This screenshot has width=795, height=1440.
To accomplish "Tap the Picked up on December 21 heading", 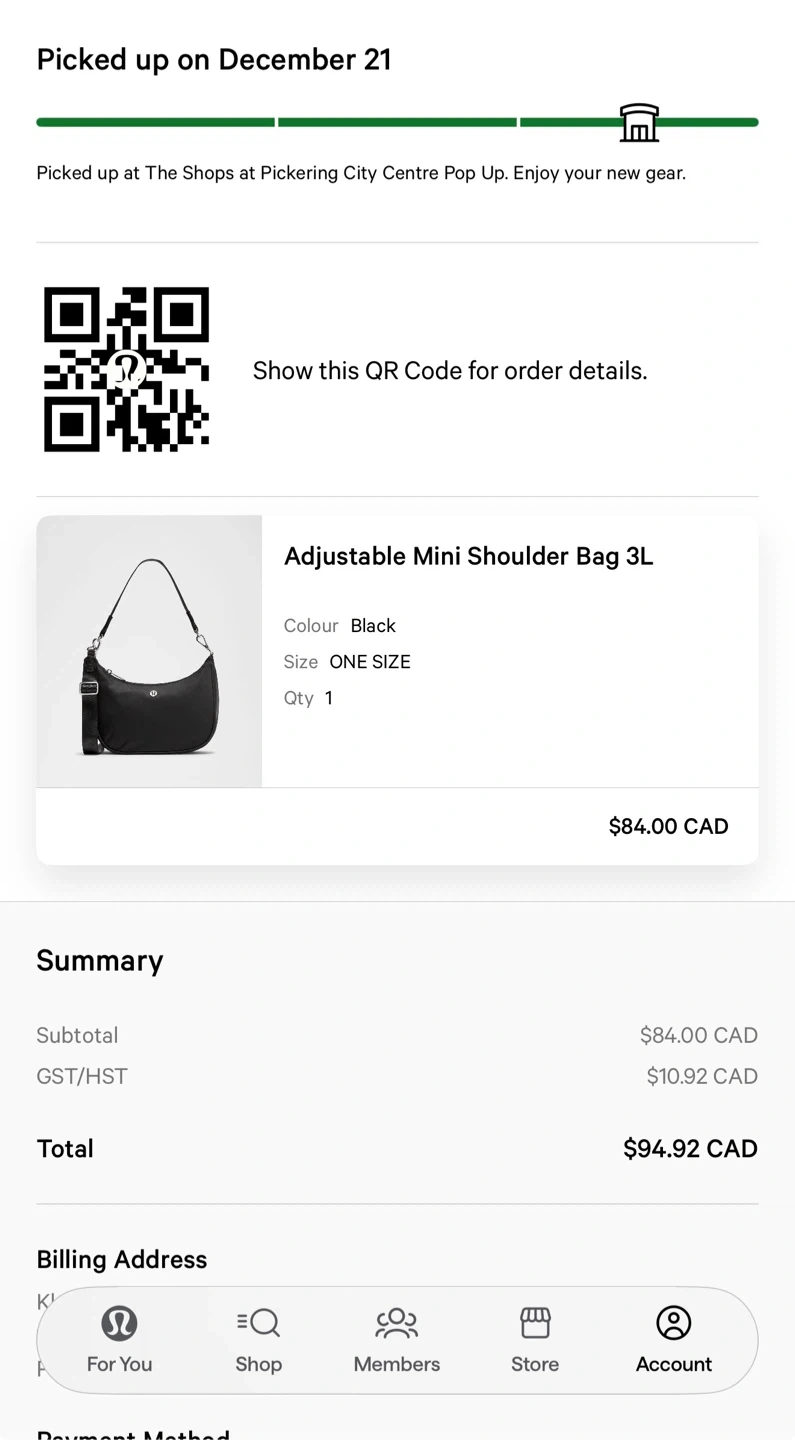I will coord(214,60).
